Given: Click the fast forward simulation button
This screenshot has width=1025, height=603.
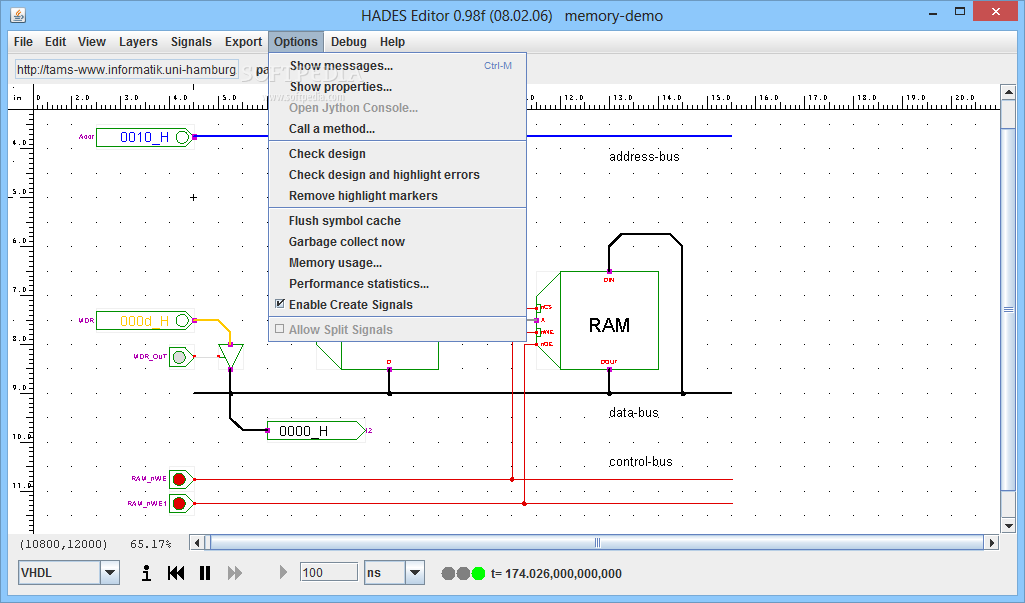Looking at the screenshot, I should click(235, 573).
